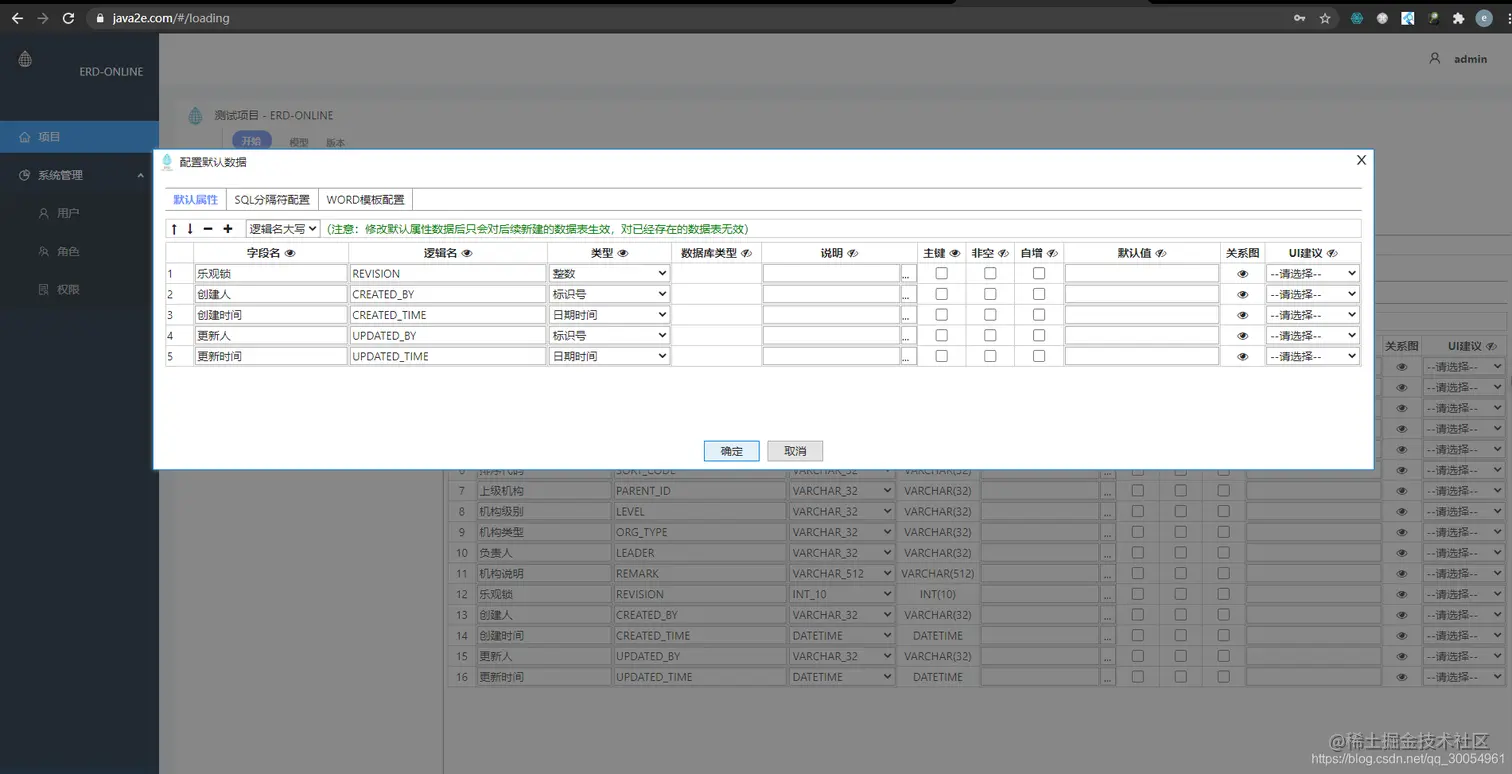Open description editor ellipsis for REVISION row
This screenshot has height=774, width=1512.
(908, 273)
